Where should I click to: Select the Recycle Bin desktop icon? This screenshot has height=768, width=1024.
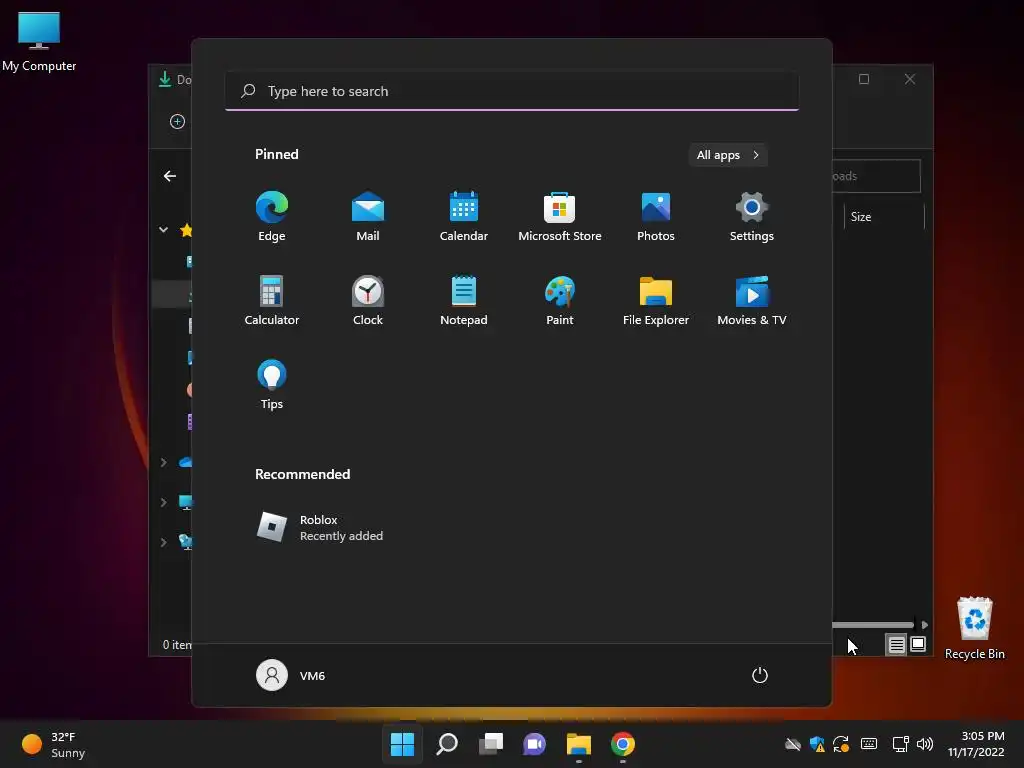pyautogui.click(x=974, y=628)
